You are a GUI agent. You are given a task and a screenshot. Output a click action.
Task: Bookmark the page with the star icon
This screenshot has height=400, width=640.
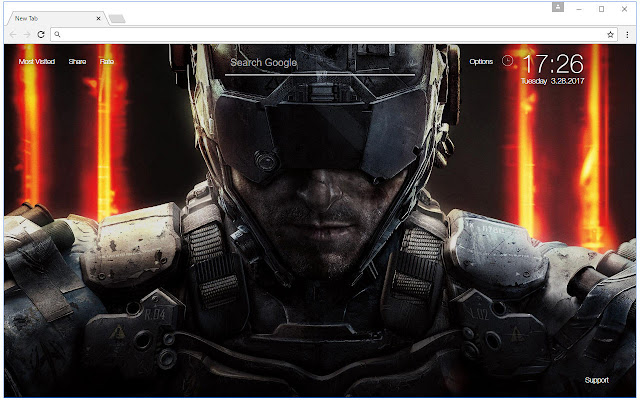[x=610, y=35]
